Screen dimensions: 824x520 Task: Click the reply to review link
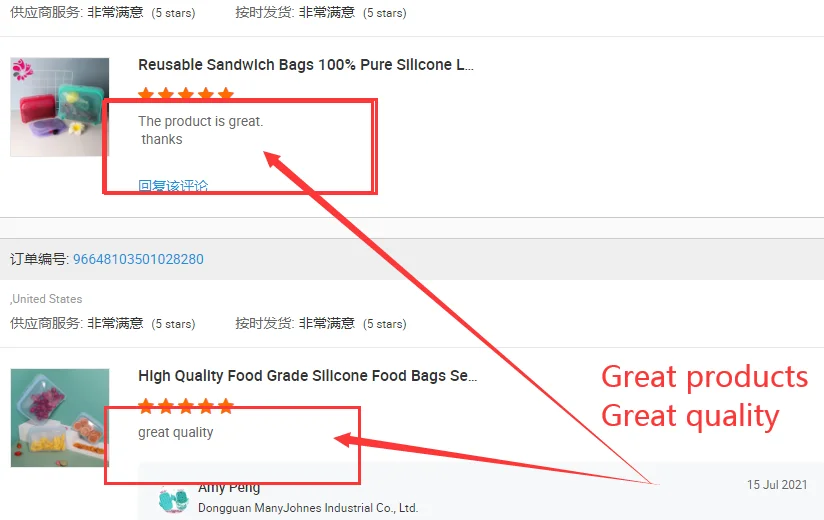coord(173,185)
